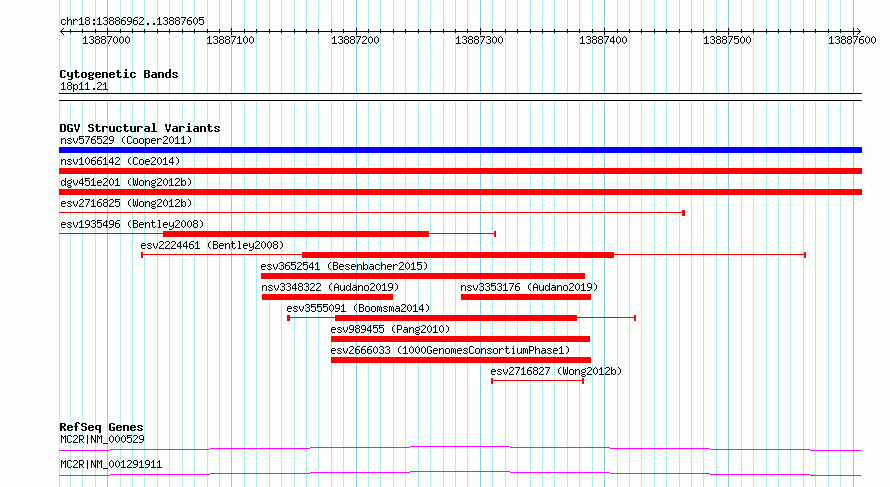Select the thin esv2716825 variant line

click(372, 213)
